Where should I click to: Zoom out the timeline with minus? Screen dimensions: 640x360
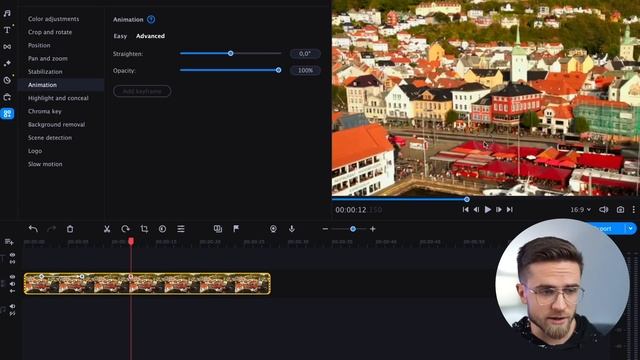[325, 229]
